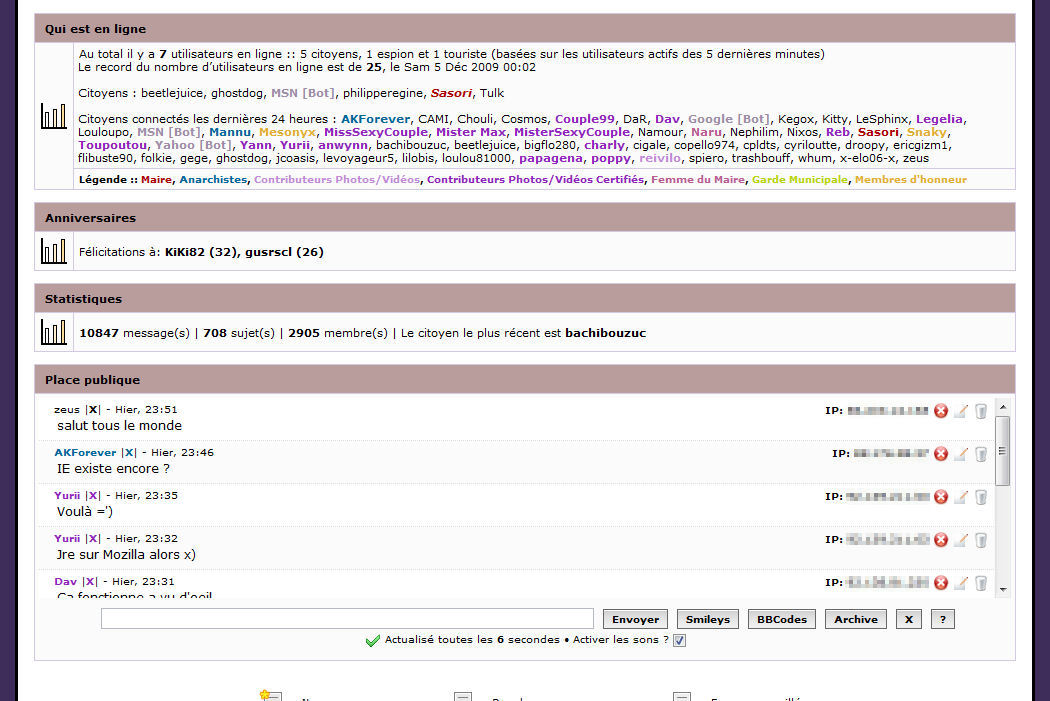Screen dimensions: 1050x701
Task: Click the chat scrollbar up arrow
Action: (x=1003, y=405)
